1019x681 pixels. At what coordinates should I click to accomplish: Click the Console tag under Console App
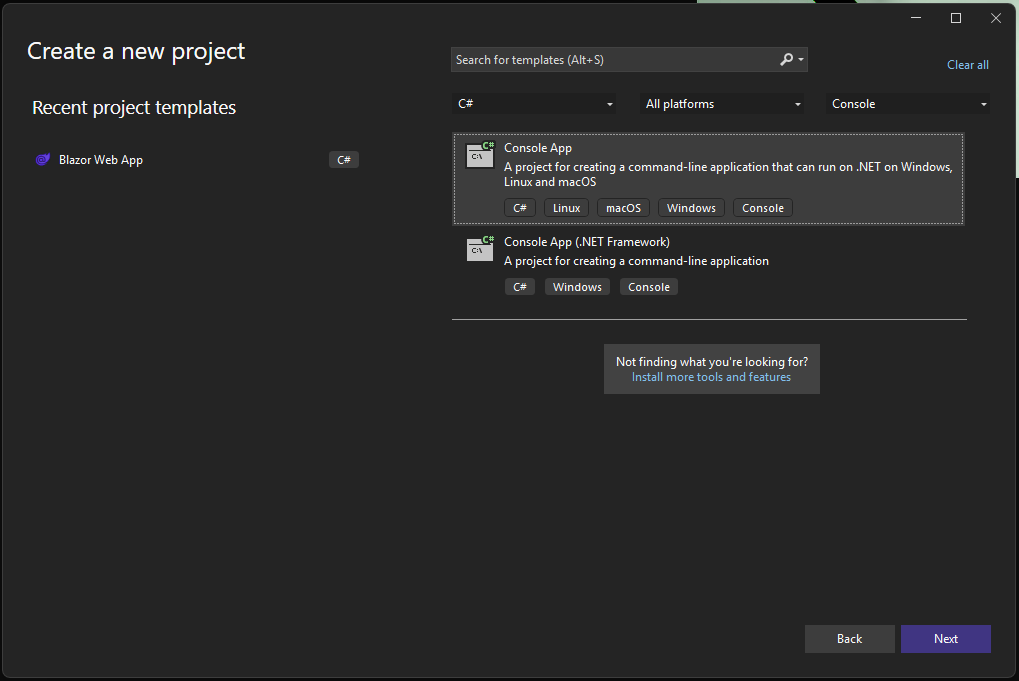[763, 208]
